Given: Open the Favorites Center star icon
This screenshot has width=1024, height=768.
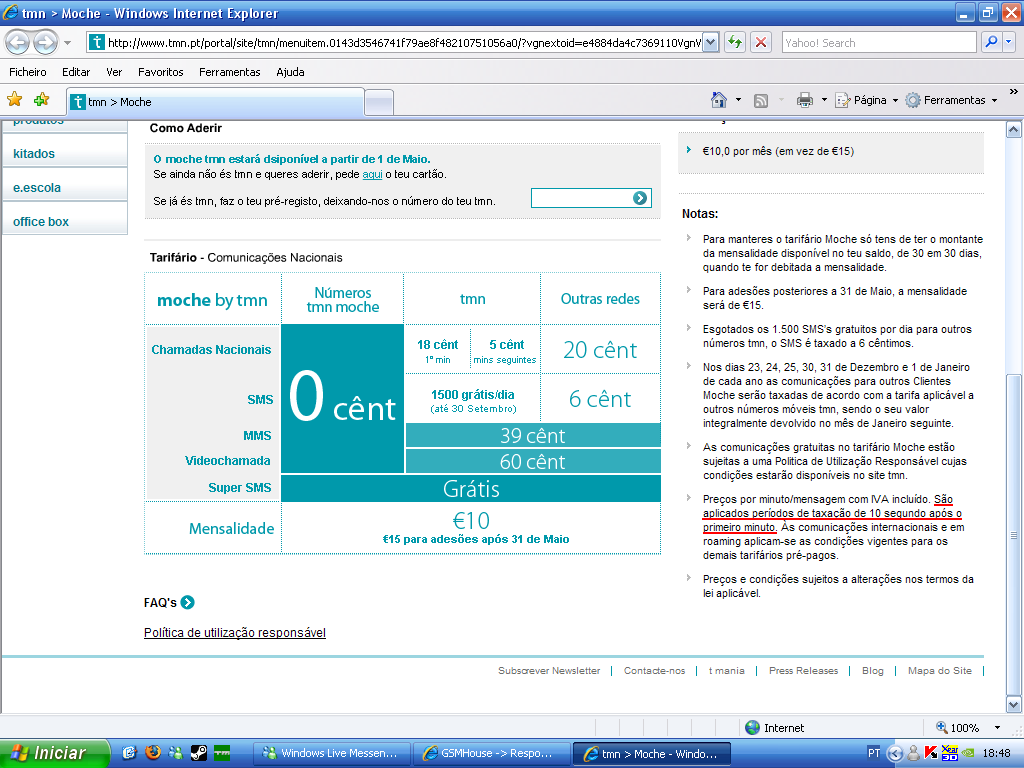Looking at the screenshot, I should pos(14,100).
